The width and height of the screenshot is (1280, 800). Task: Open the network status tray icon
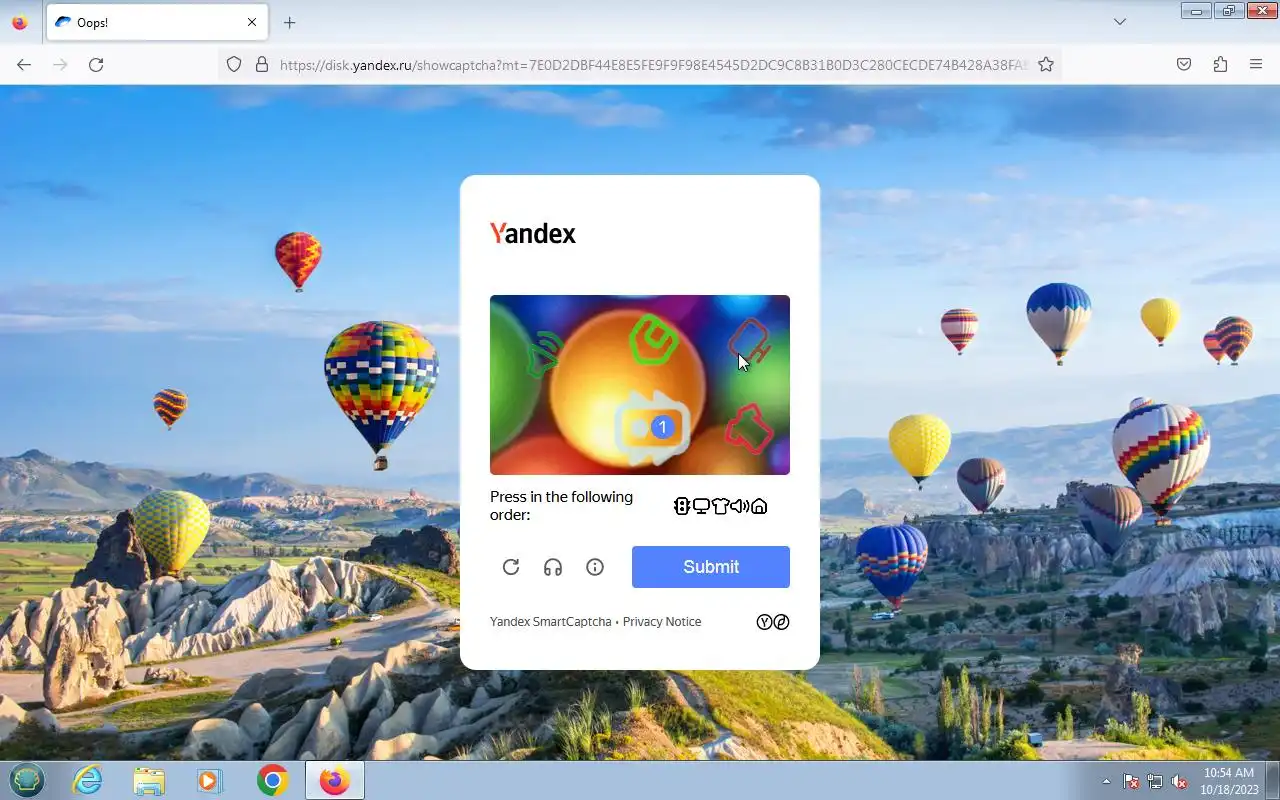(1155, 781)
